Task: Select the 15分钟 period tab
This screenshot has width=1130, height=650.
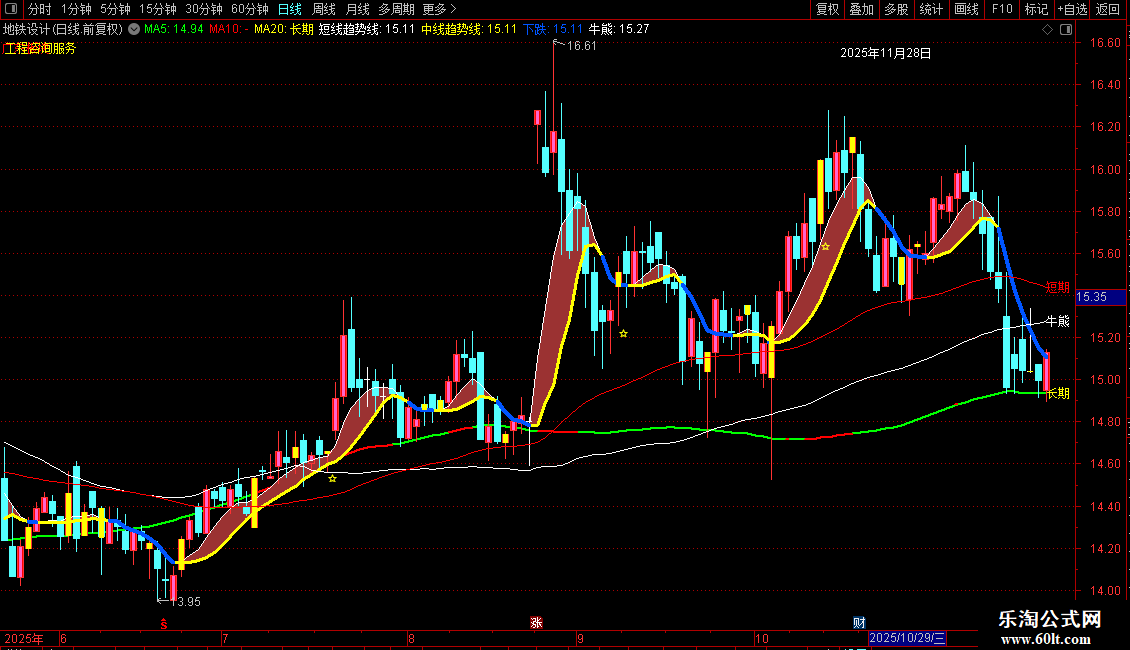Action: point(157,9)
